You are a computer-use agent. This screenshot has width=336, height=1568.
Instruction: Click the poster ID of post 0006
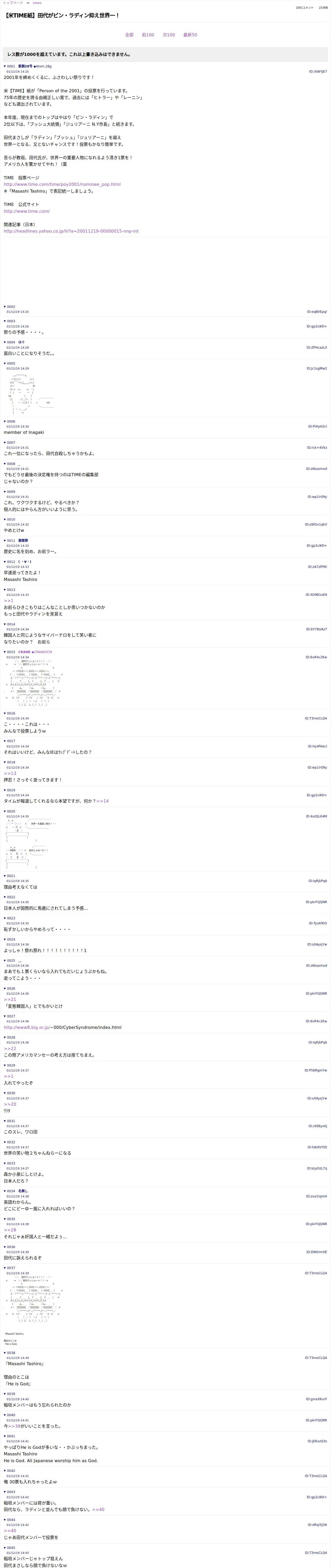click(317, 427)
